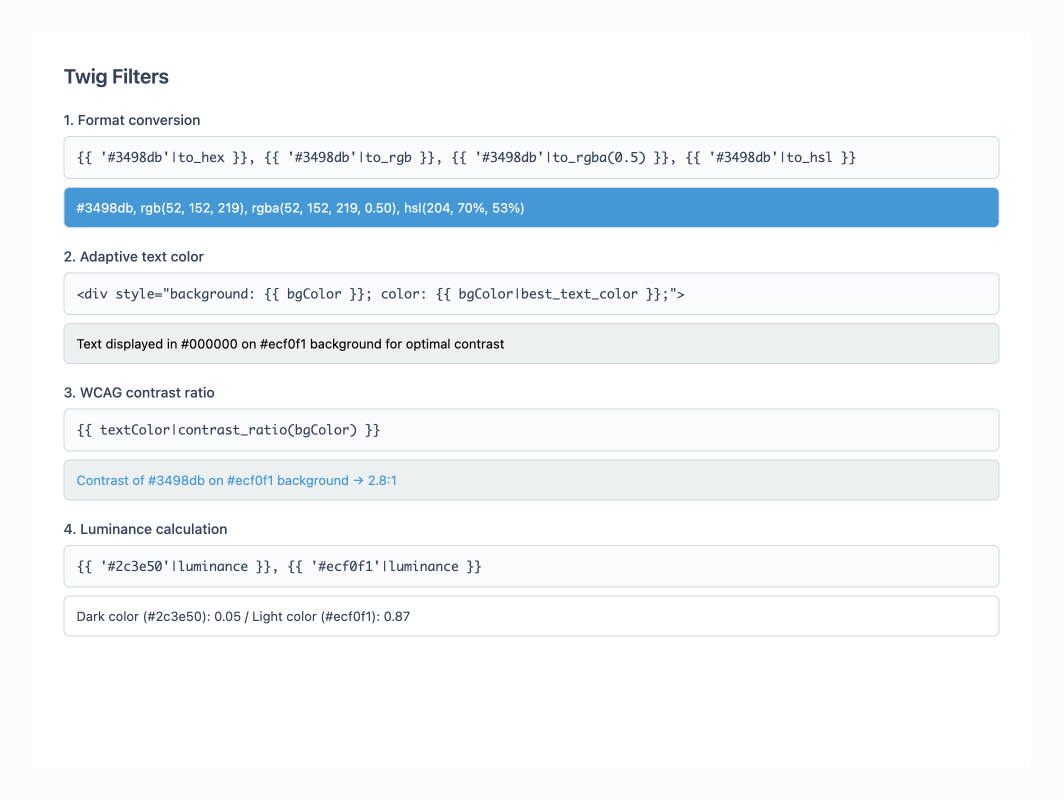Viewport: 1064px width, 800px height.
Task: Select the "4. Luminance calculation" heading
Action: [x=146, y=529]
